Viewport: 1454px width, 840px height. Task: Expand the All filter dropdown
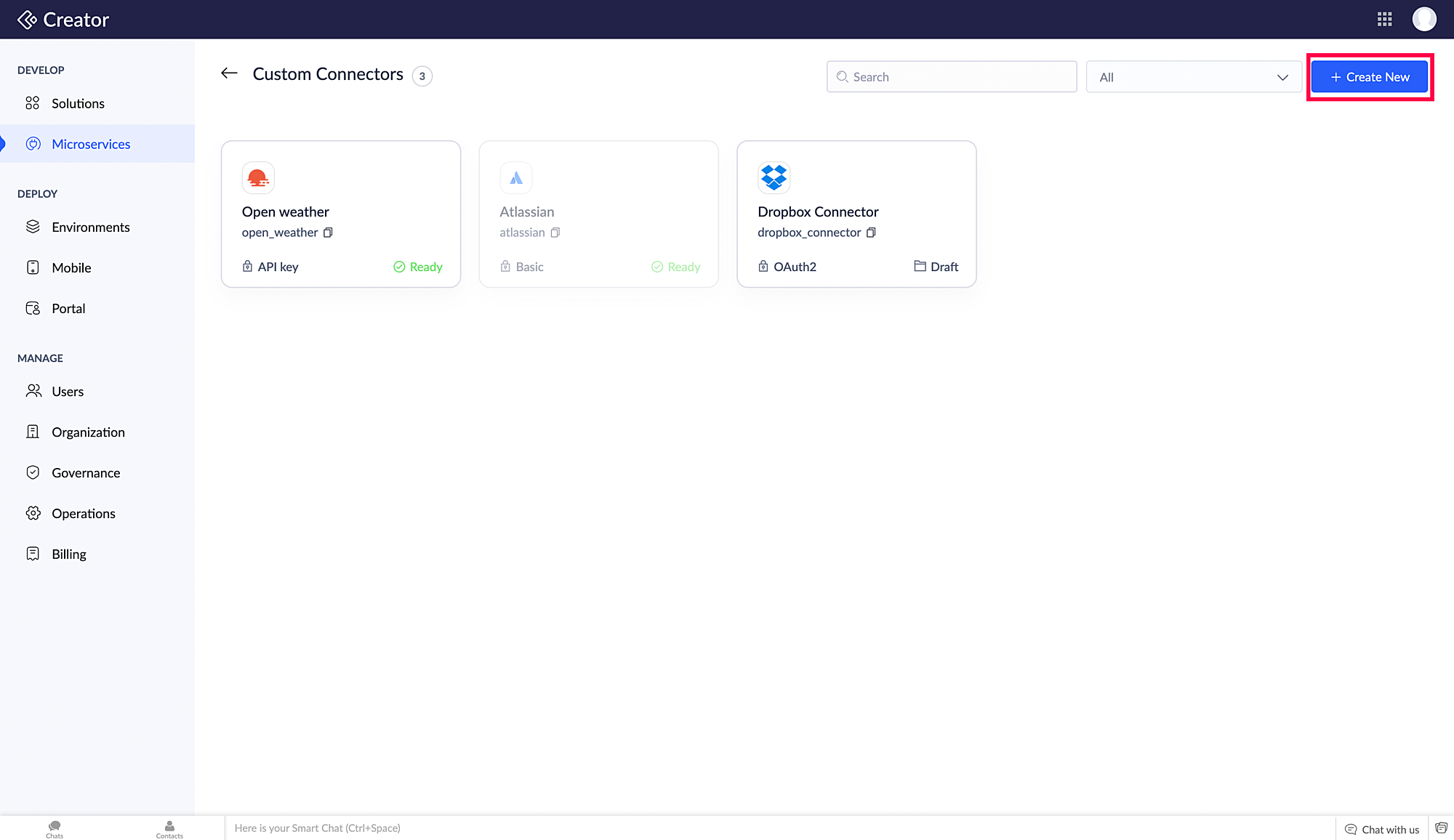[1193, 77]
